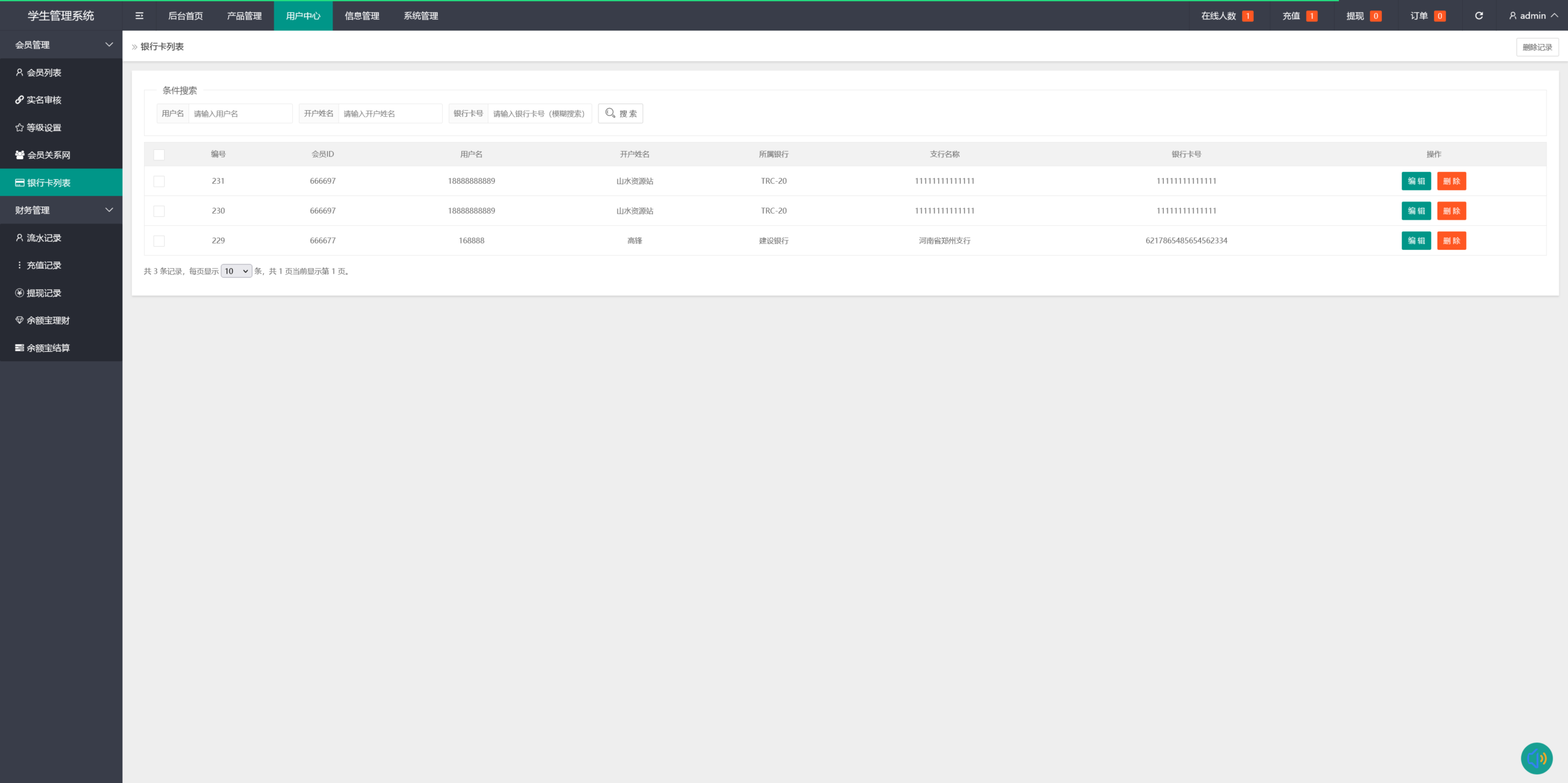
Task: Click the magnifier icon in search button
Action: point(610,113)
